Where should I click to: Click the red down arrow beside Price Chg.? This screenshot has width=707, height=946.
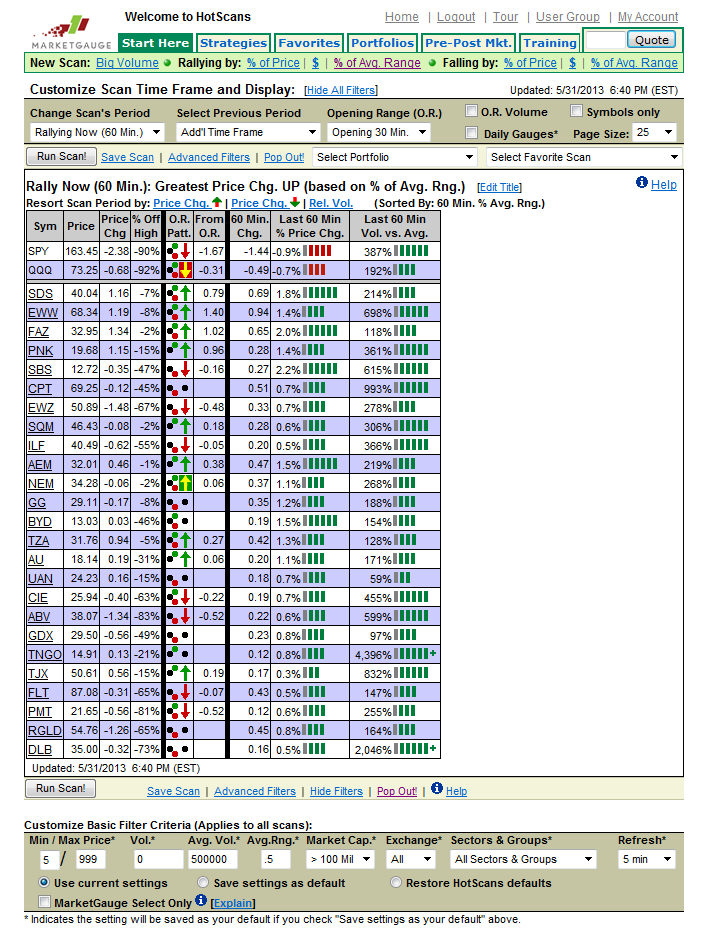pyautogui.click(x=293, y=203)
